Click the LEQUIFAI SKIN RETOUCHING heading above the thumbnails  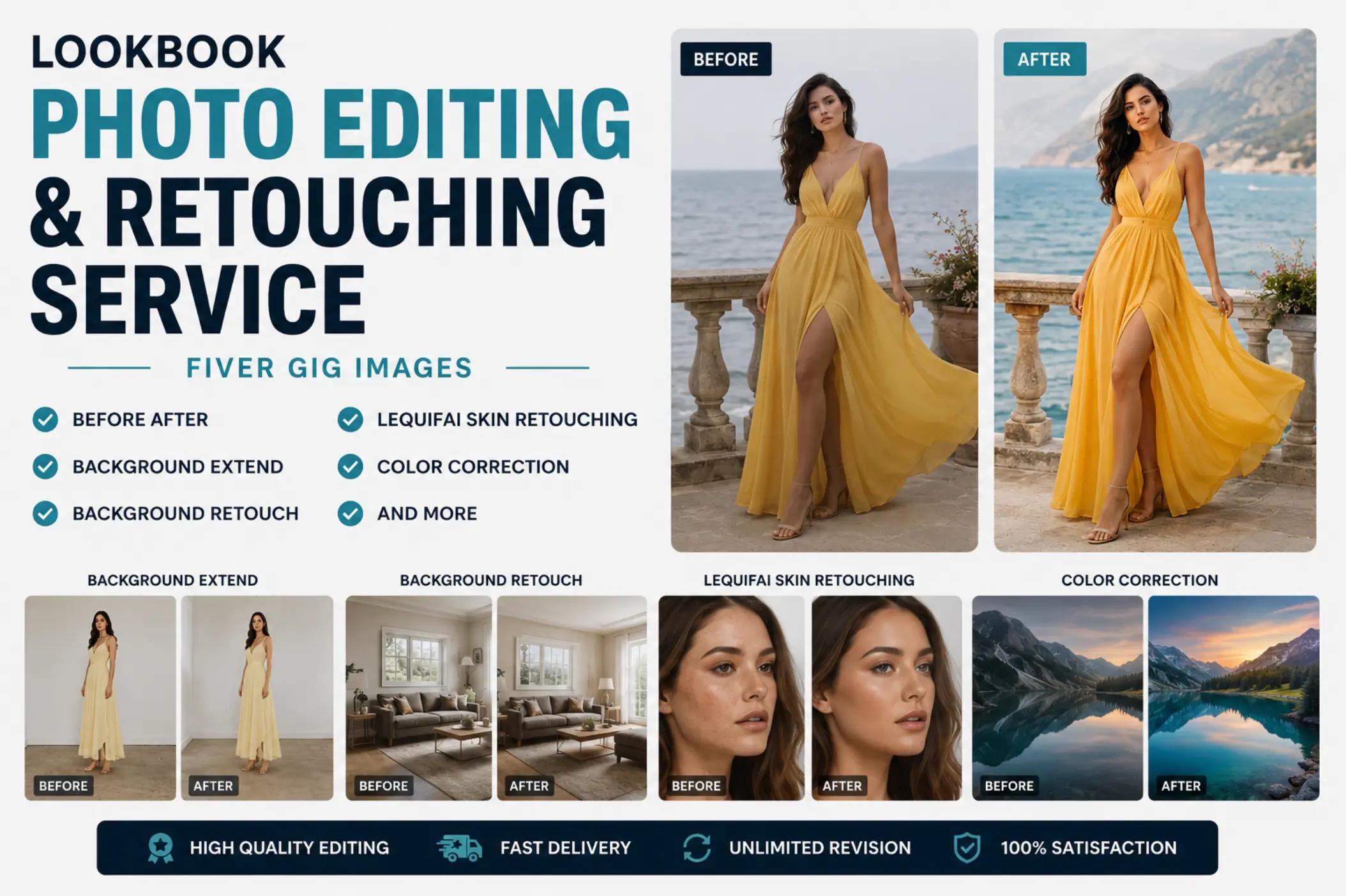(808, 580)
